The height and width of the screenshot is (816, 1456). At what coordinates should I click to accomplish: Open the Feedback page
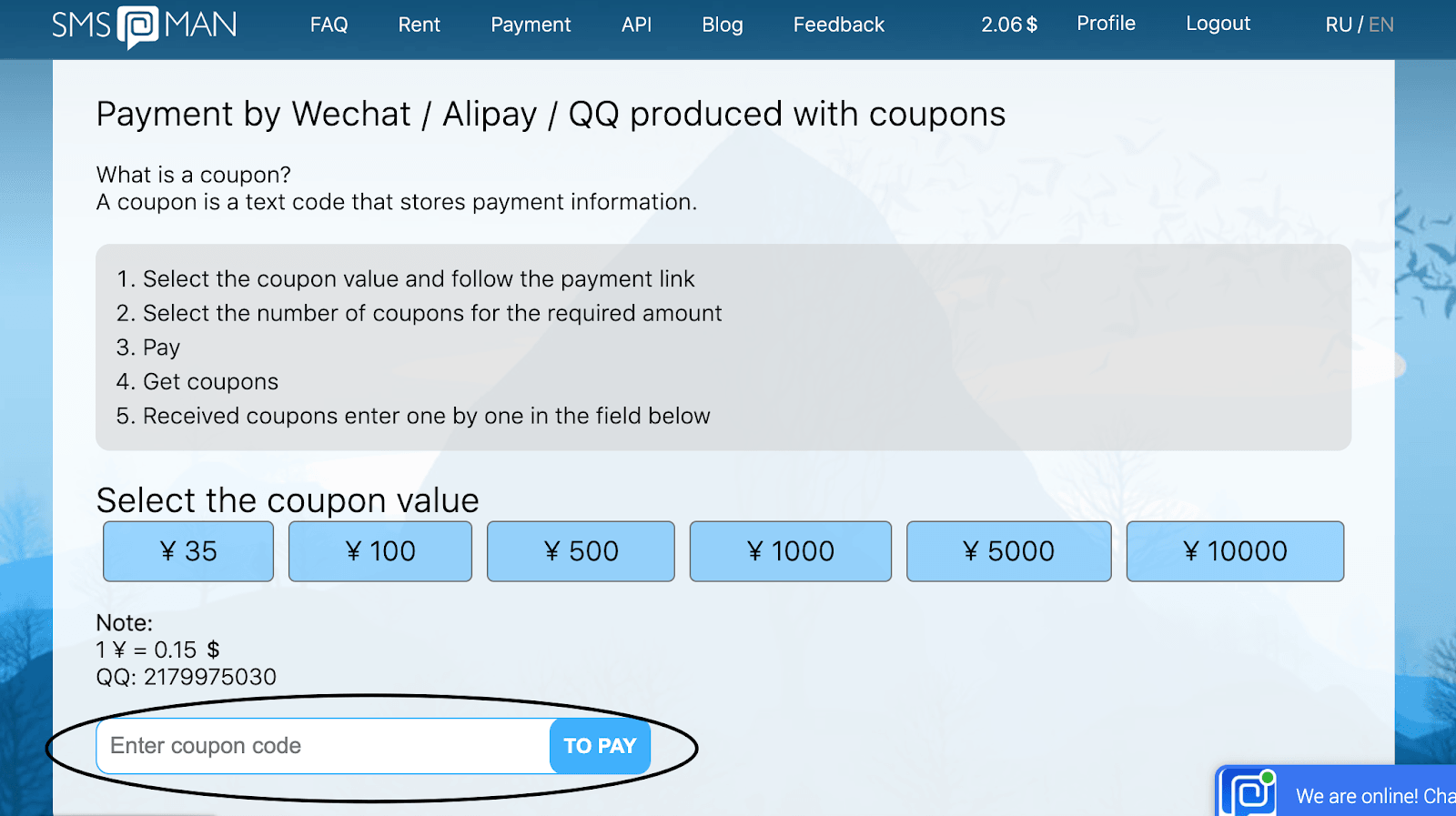tap(838, 25)
